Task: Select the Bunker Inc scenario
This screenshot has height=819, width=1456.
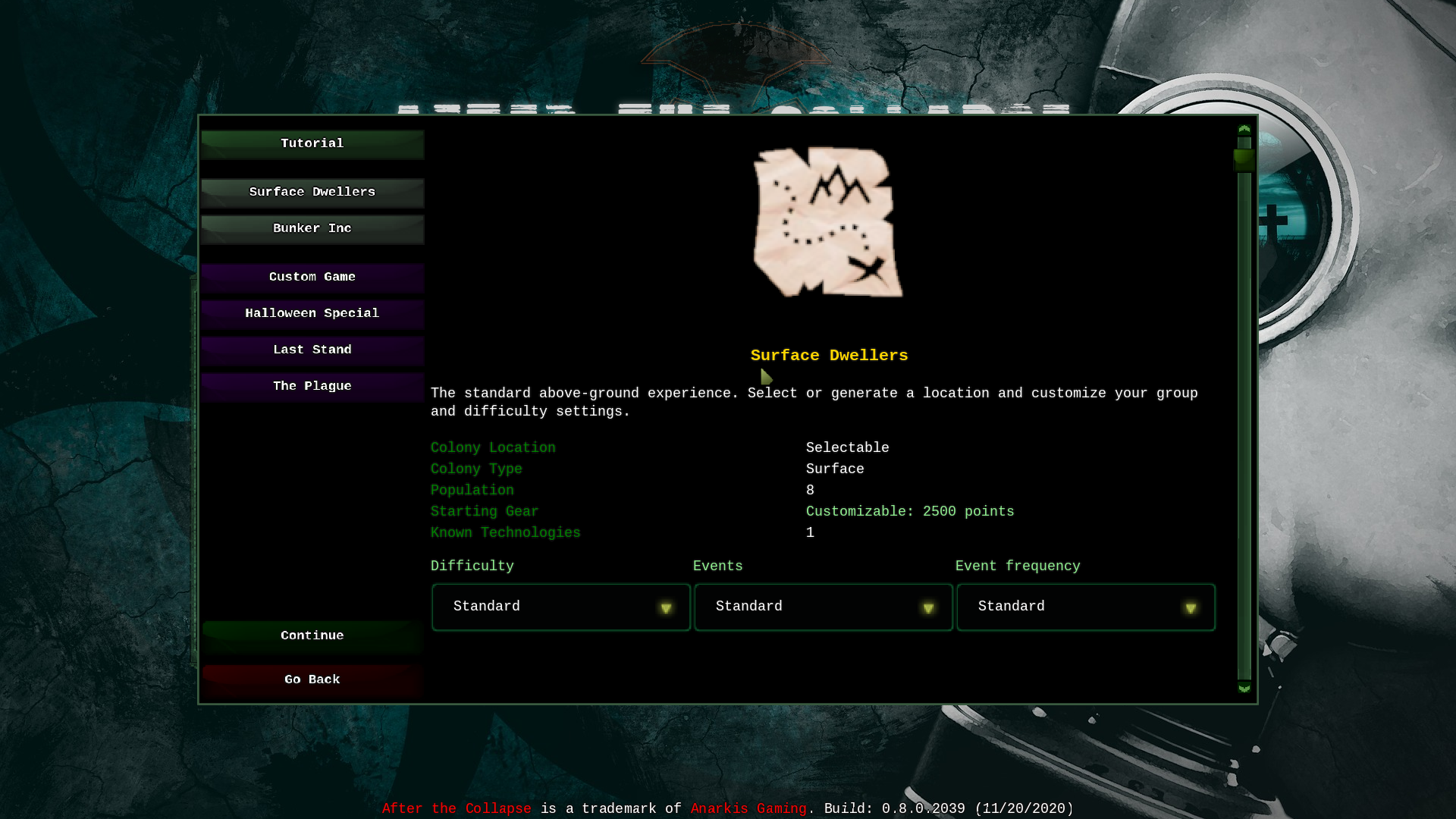Action: point(312,229)
